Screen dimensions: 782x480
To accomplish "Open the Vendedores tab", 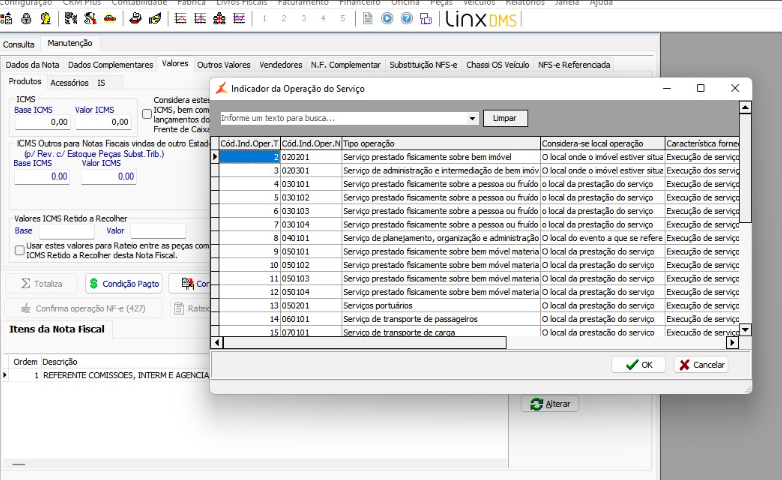I will [281, 65].
